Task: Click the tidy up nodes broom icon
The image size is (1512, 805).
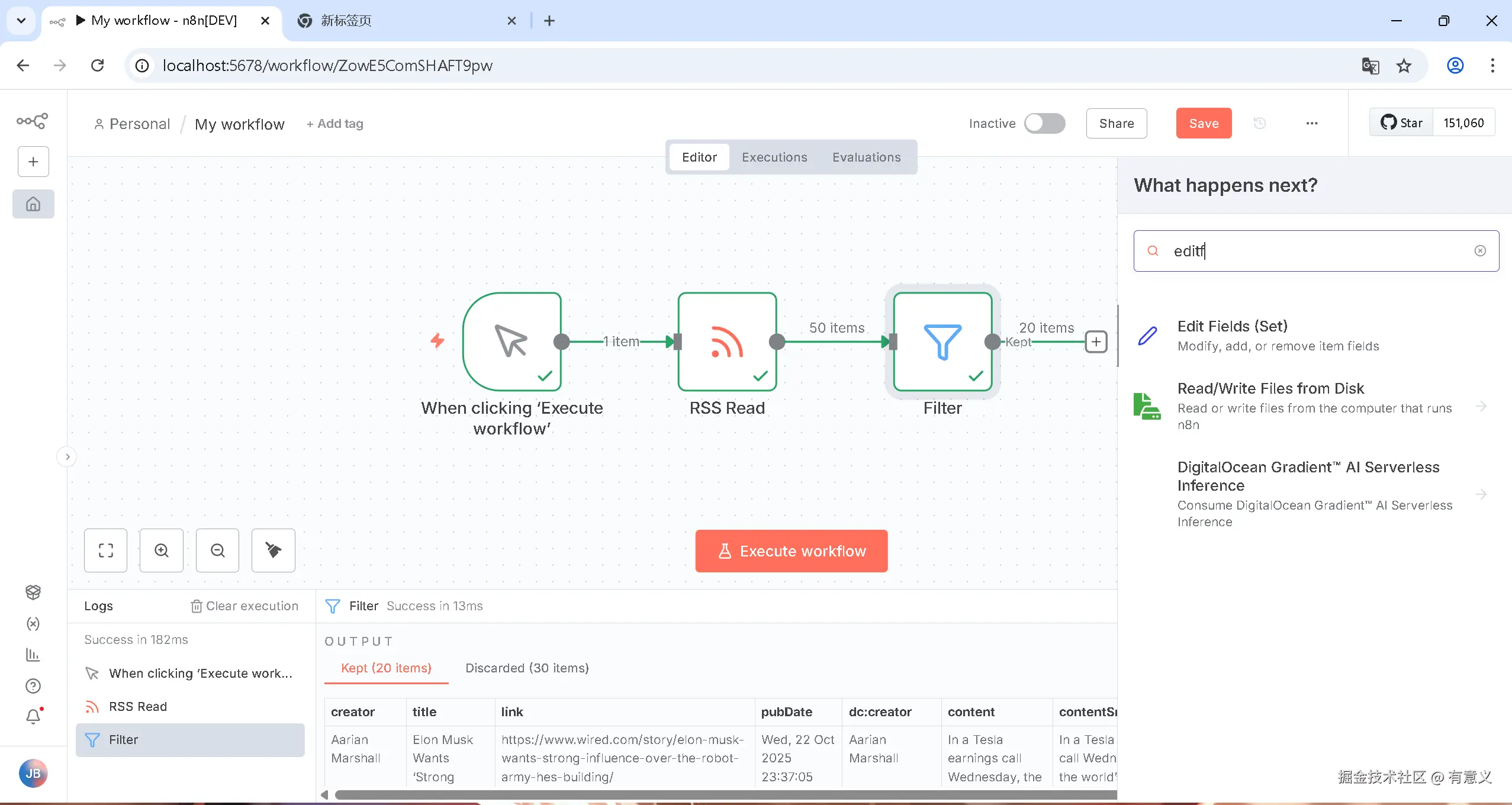Action: pos(274,550)
